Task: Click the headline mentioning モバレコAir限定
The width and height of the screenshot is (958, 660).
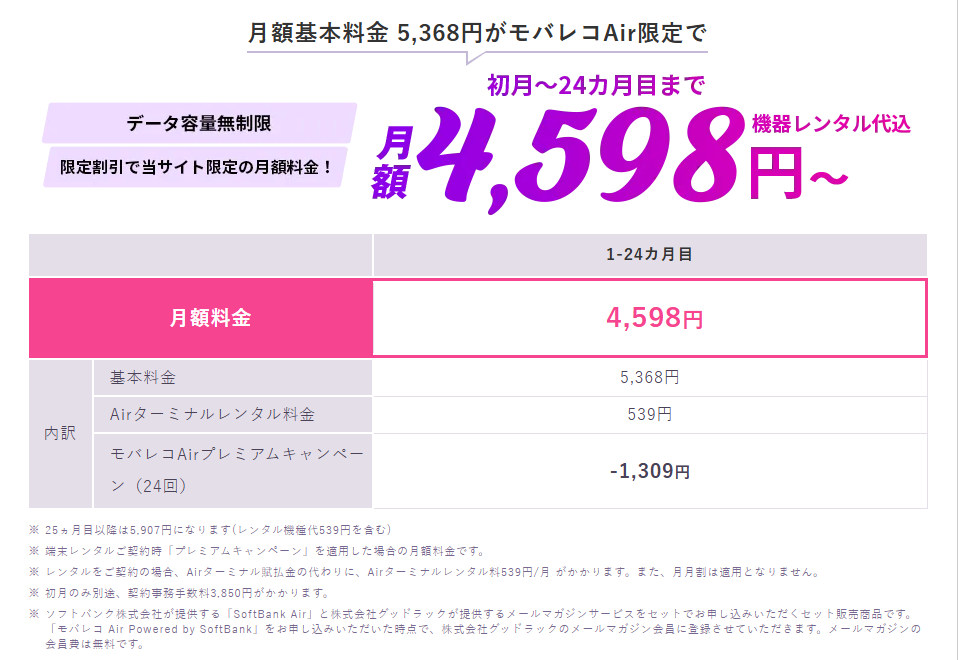Action: coord(477,32)
